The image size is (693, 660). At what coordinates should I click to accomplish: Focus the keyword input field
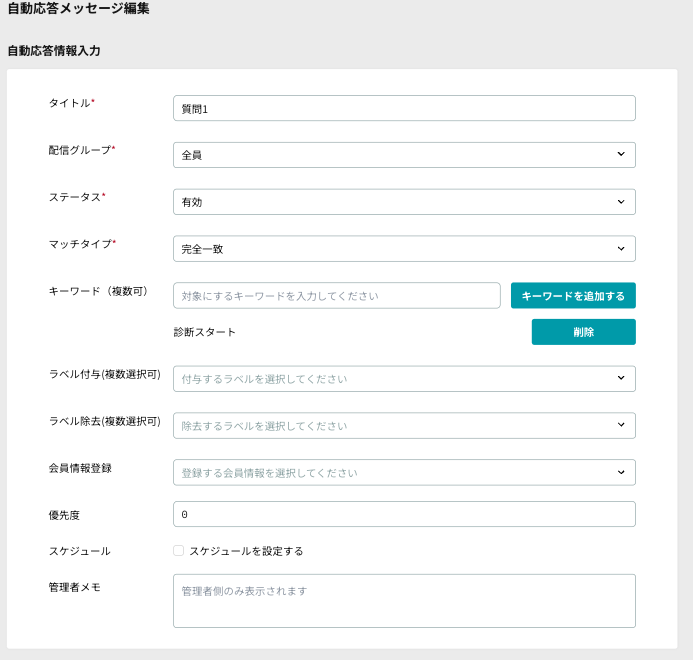pos(337,296)
